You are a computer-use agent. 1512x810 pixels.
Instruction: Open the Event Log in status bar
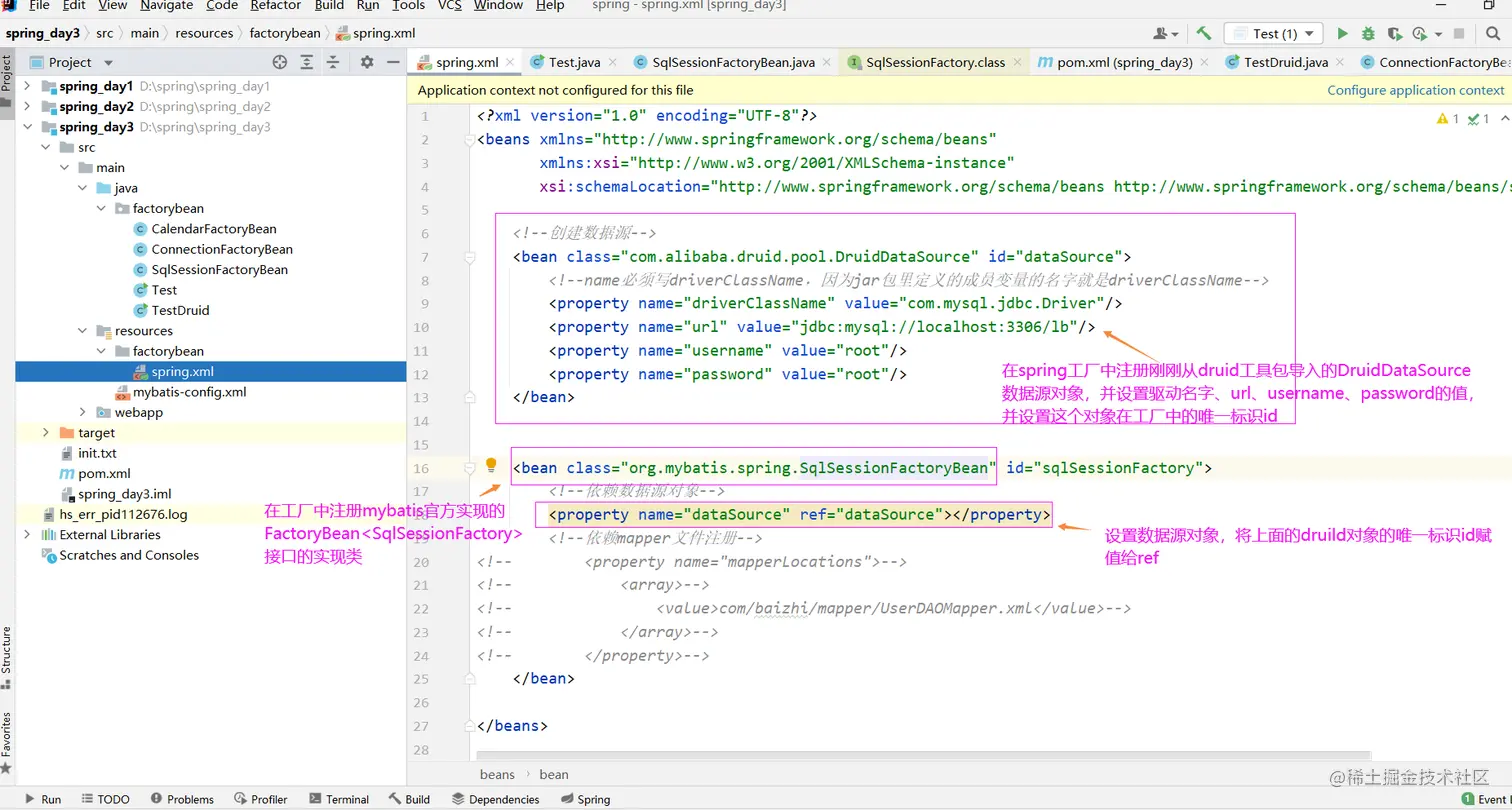(x=1487, y=799)
